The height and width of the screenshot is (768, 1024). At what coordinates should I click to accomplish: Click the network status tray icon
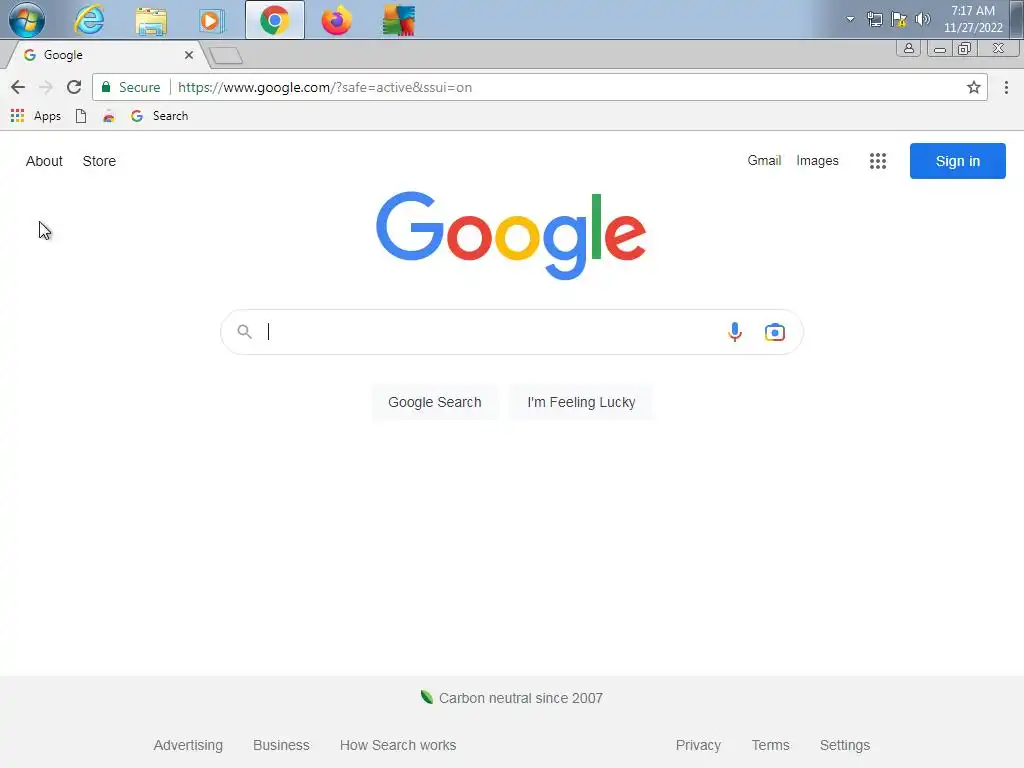874,19
